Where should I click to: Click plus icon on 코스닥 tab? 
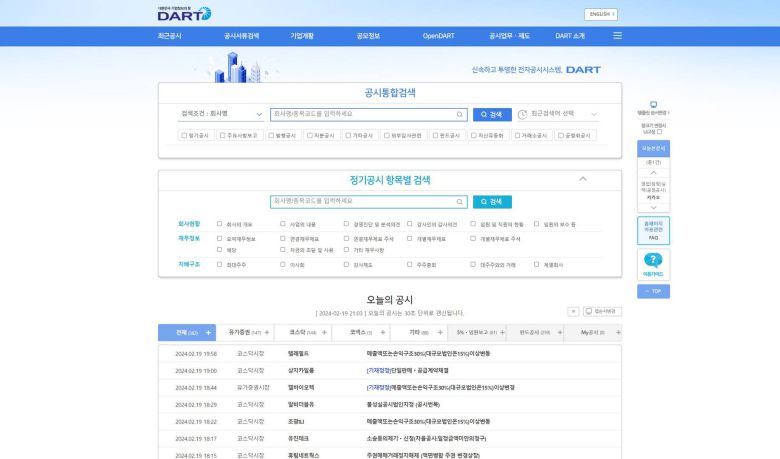(x=324, y=333)
